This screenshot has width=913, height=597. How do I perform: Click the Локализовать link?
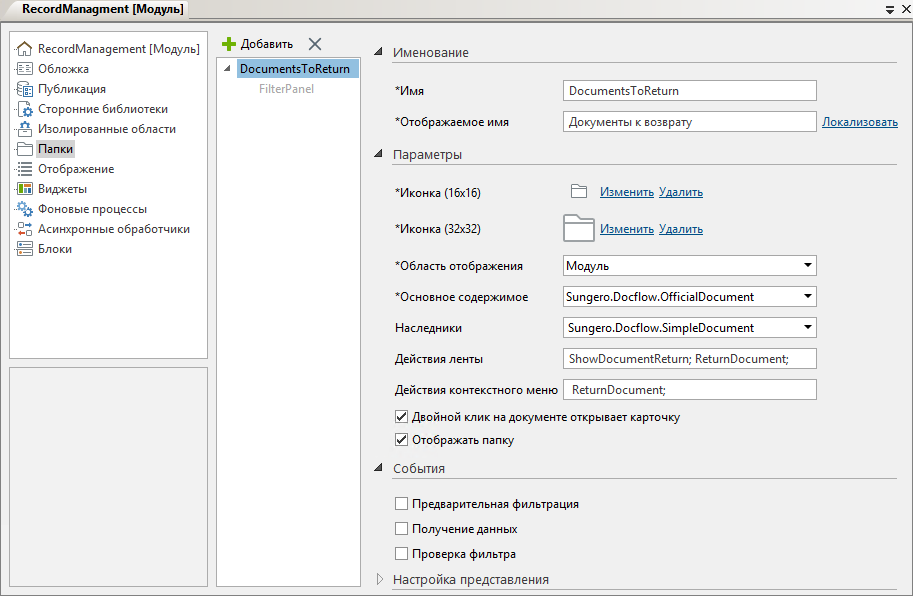(859, 122)
